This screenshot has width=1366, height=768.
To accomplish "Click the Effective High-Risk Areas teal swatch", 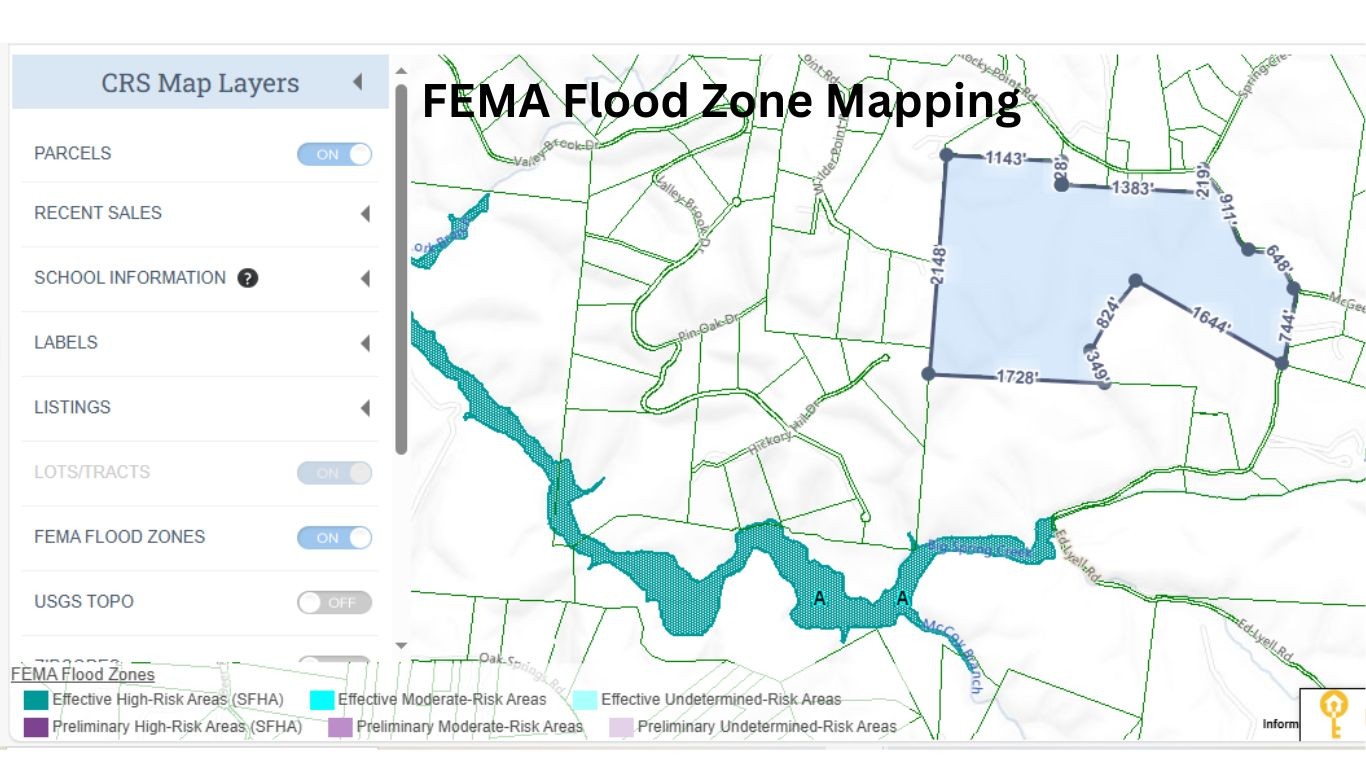I will pos(35,700).
